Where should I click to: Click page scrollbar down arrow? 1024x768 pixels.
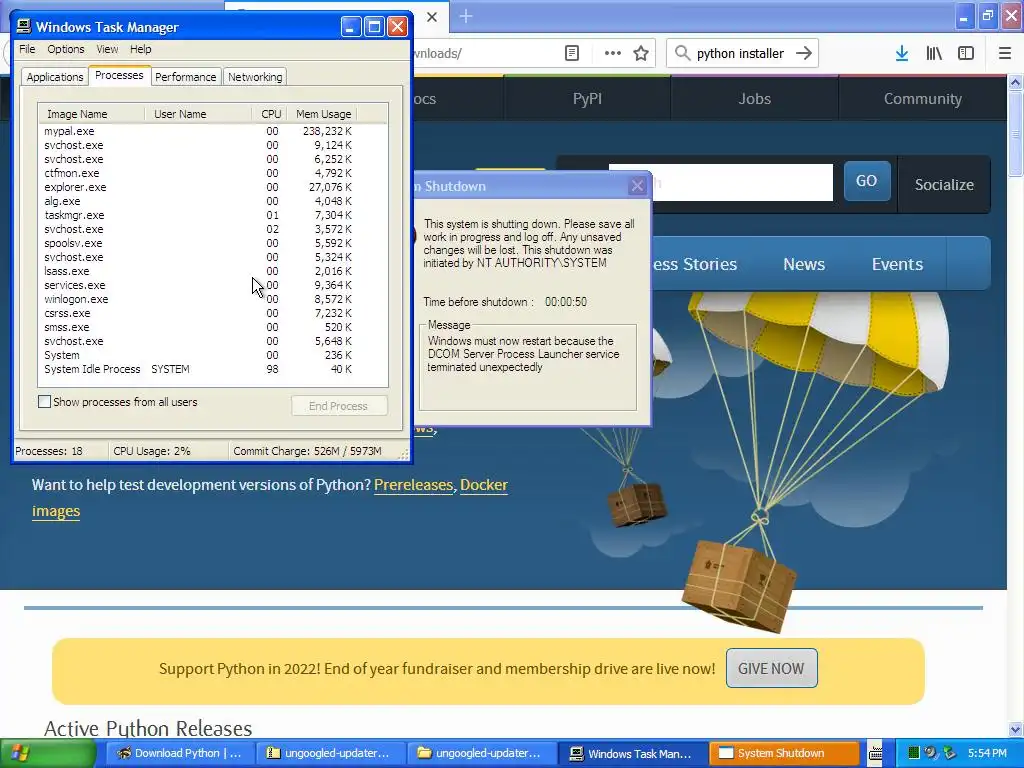(x=1015, y=729)
